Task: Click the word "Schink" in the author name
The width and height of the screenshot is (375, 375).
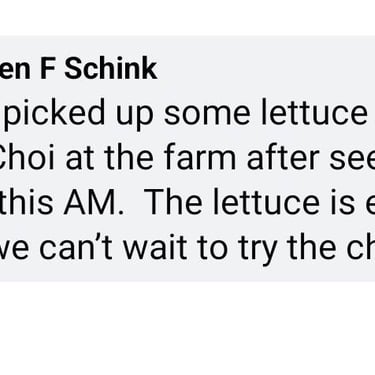Action: point(110,69)
